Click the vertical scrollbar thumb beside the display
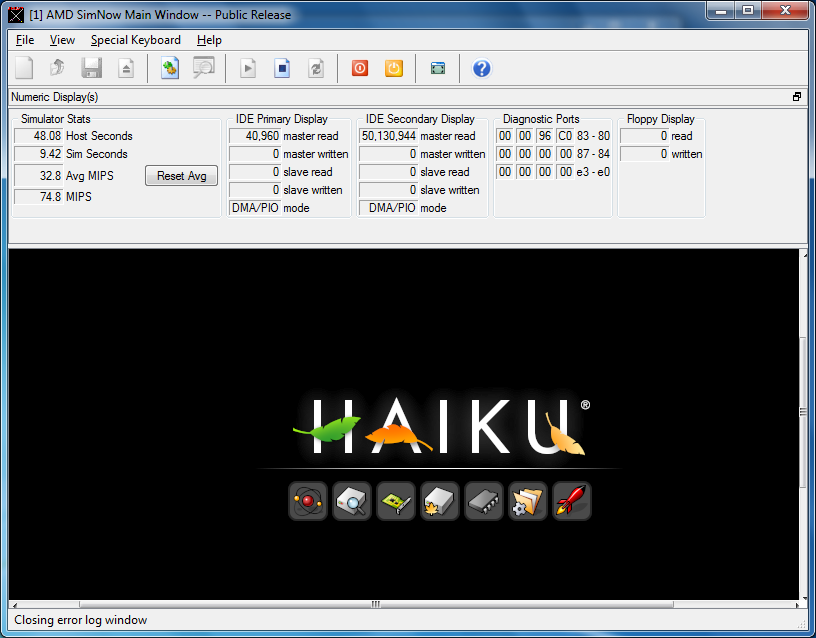 click(x=803, y=412)
